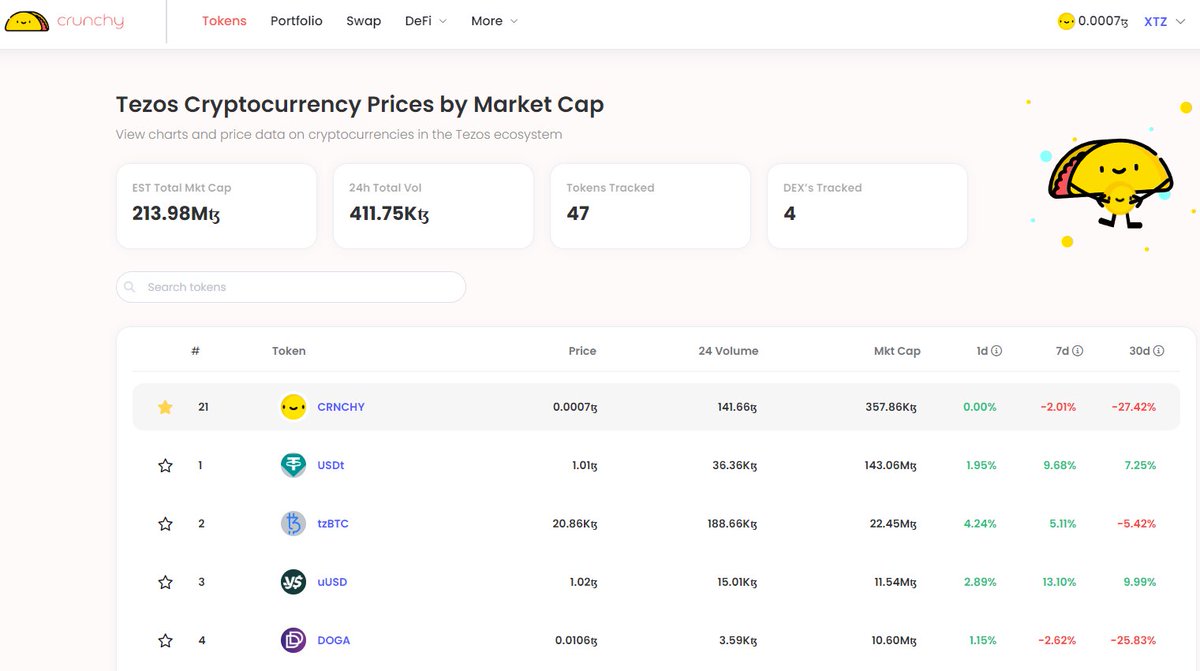
Task: Open the uUSD token link
Action: click(x=332, y=582)
